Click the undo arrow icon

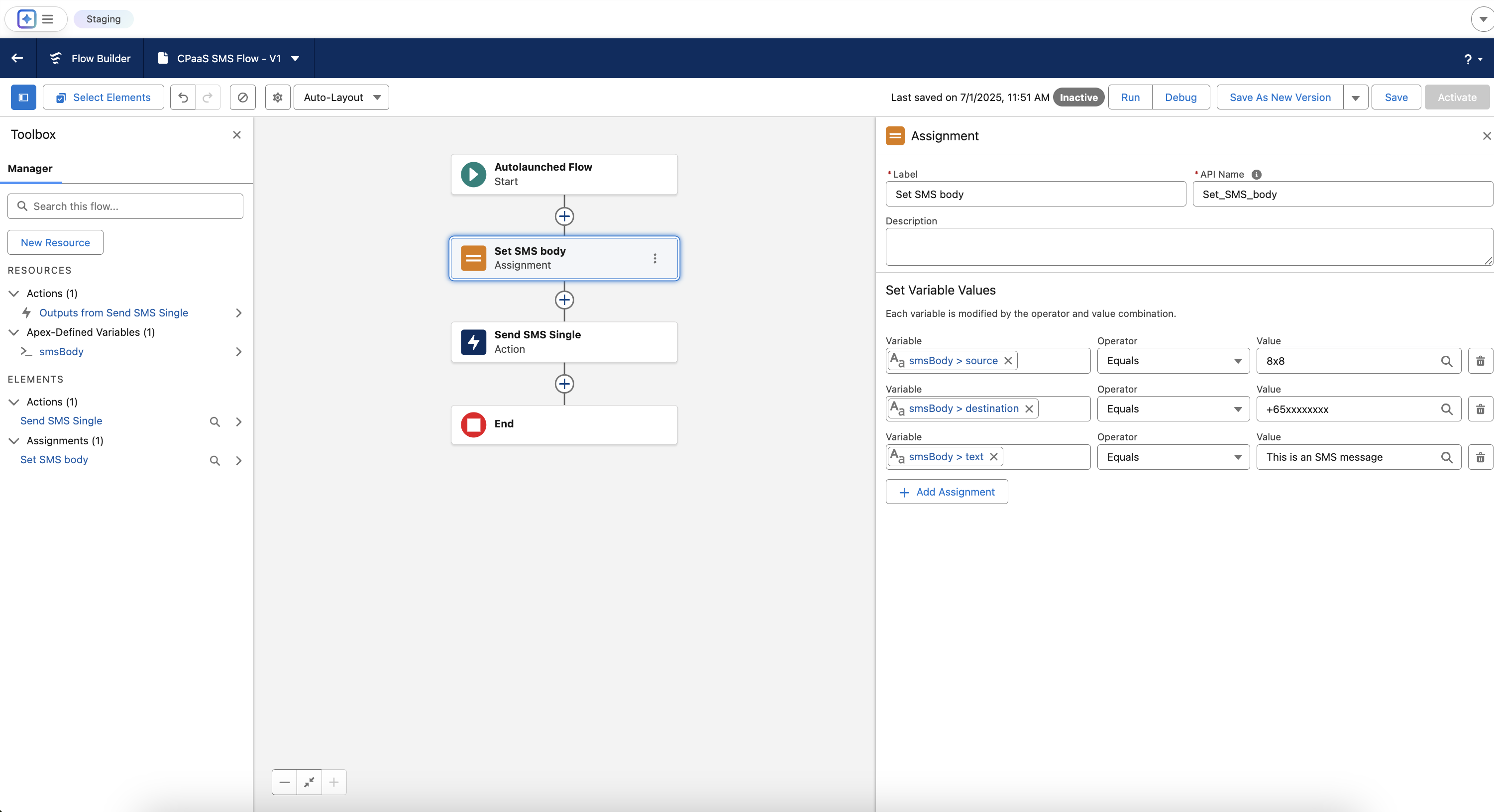coord(183,98)
